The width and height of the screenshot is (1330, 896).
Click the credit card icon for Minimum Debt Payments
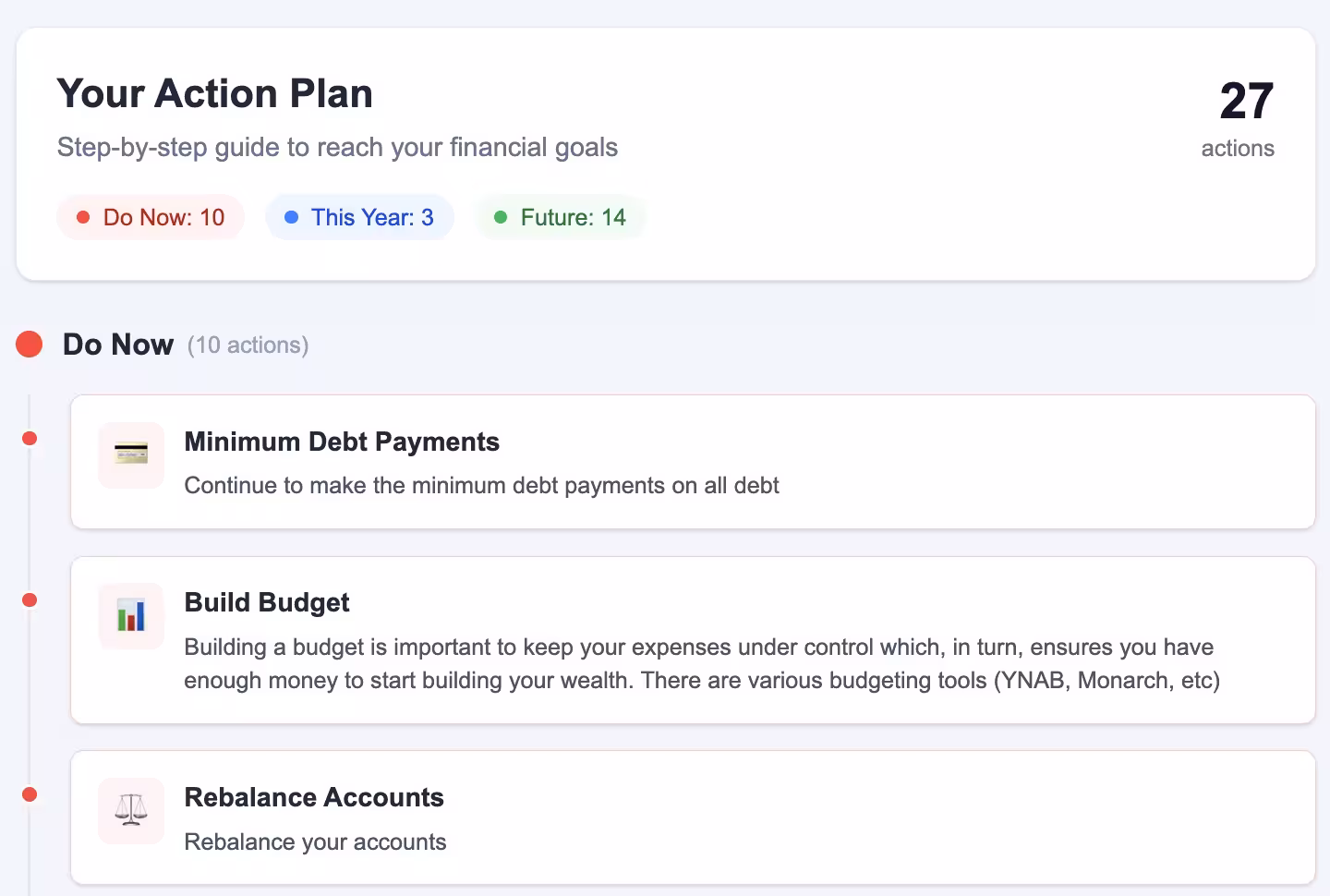point(131,454)
